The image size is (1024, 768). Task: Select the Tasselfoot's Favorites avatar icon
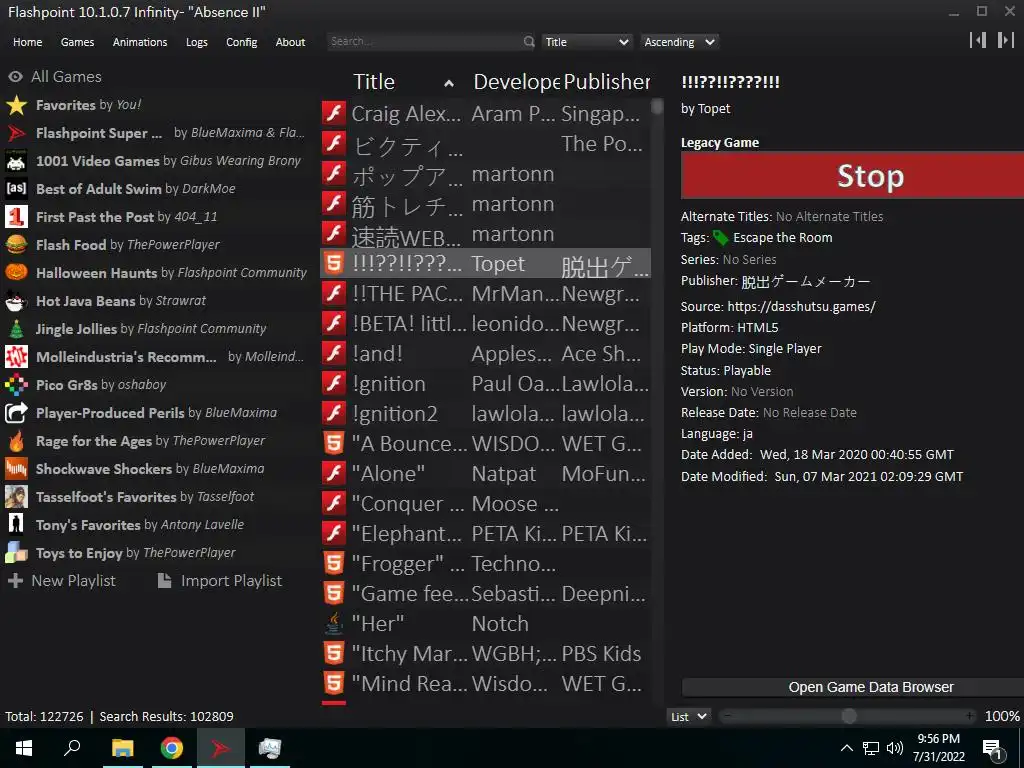(x=16, y=497)
